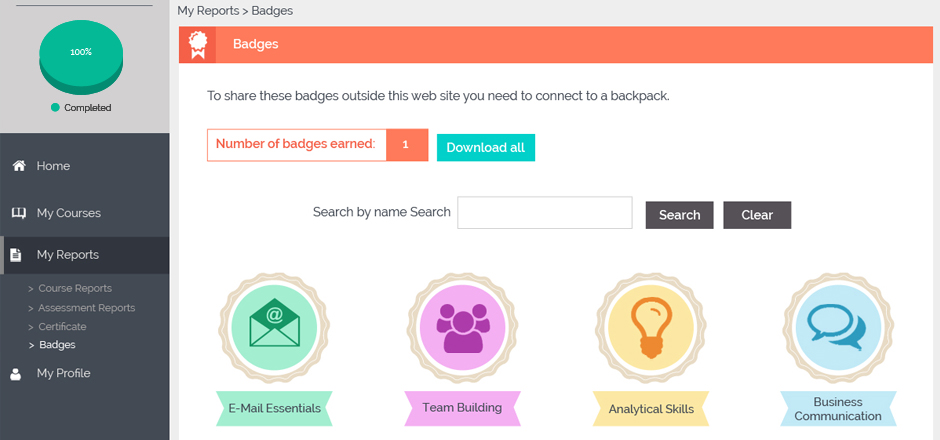940x440 pixels.
Task: Click the My Courses book icon
Action: (19, 213)
